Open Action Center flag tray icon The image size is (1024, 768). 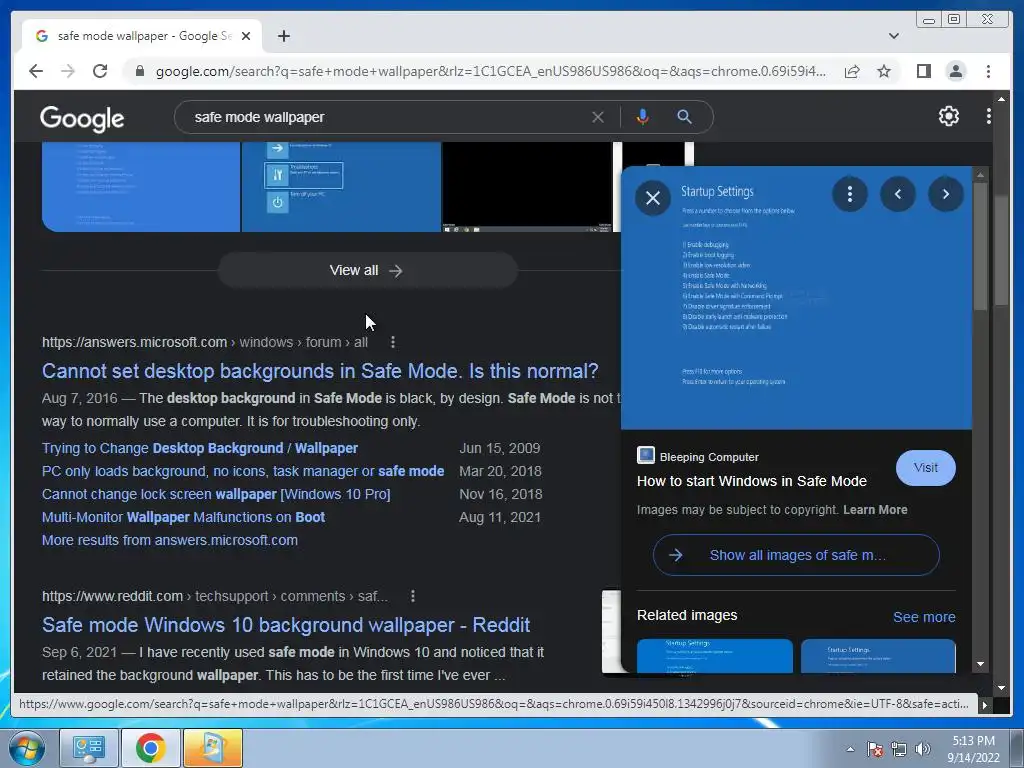(x=875, y=749)
